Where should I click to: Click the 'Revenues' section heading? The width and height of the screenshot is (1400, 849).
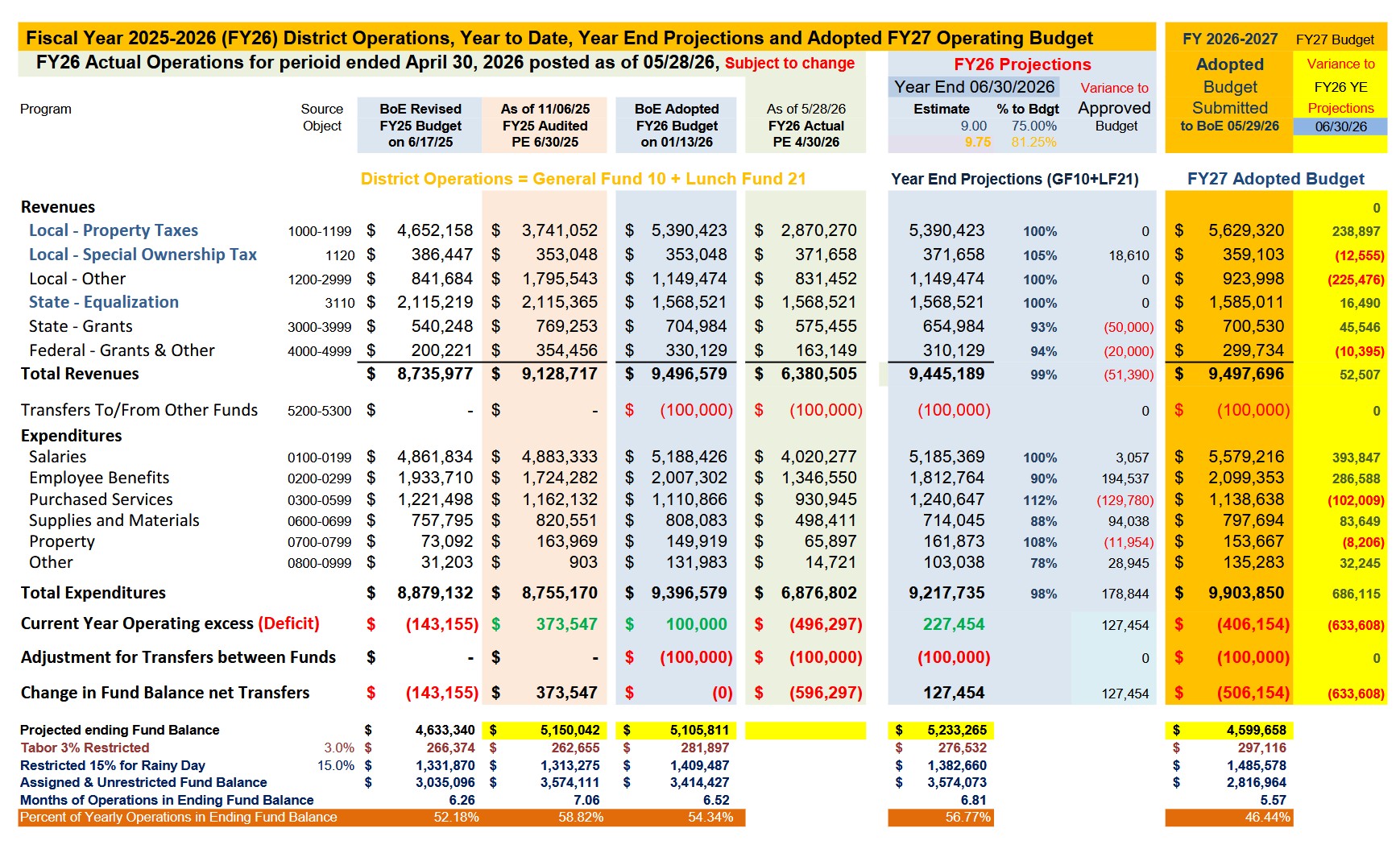tap(58, 207)
